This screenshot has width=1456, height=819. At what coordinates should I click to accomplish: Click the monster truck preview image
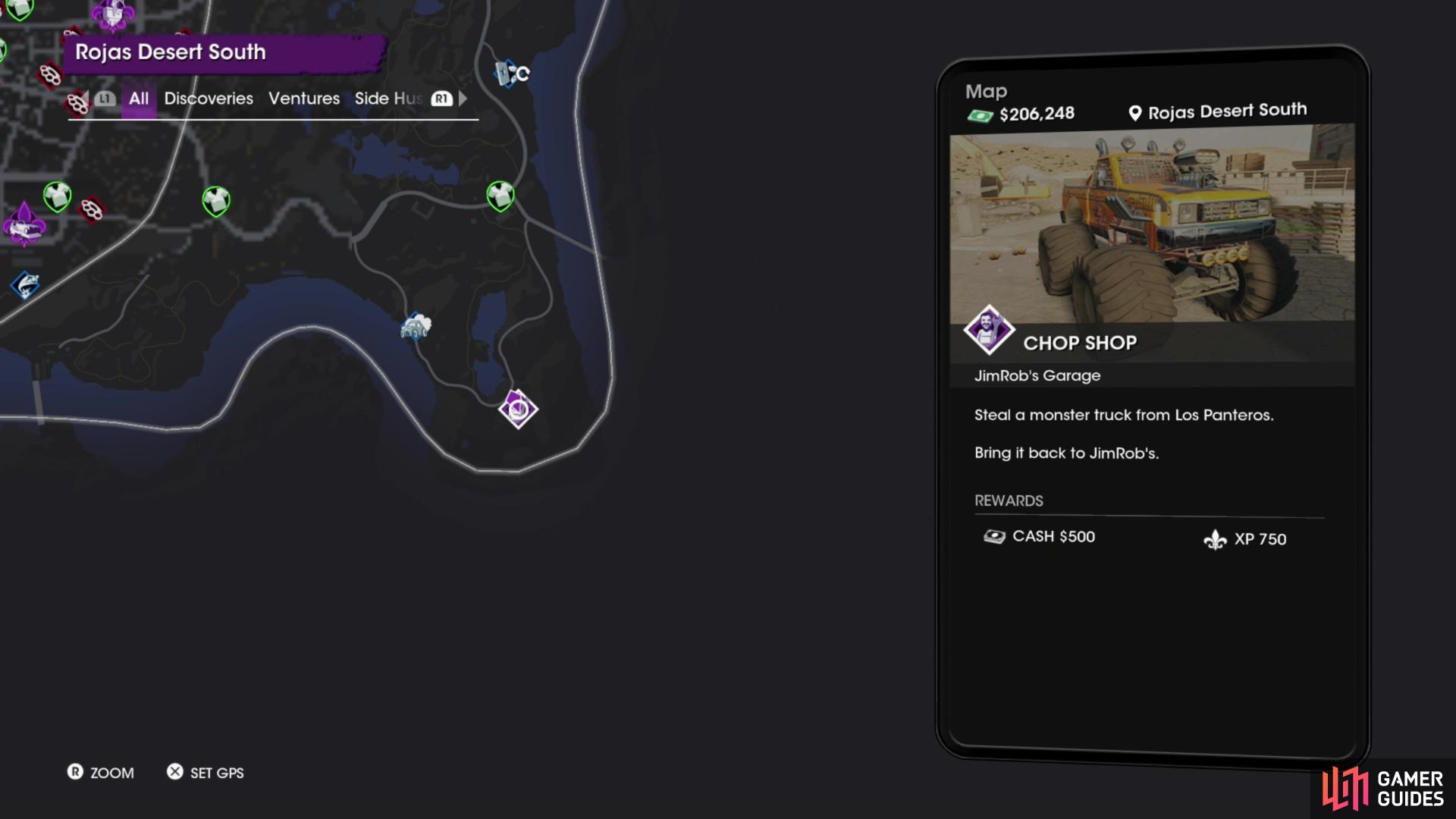click(x=1152, y=227)
